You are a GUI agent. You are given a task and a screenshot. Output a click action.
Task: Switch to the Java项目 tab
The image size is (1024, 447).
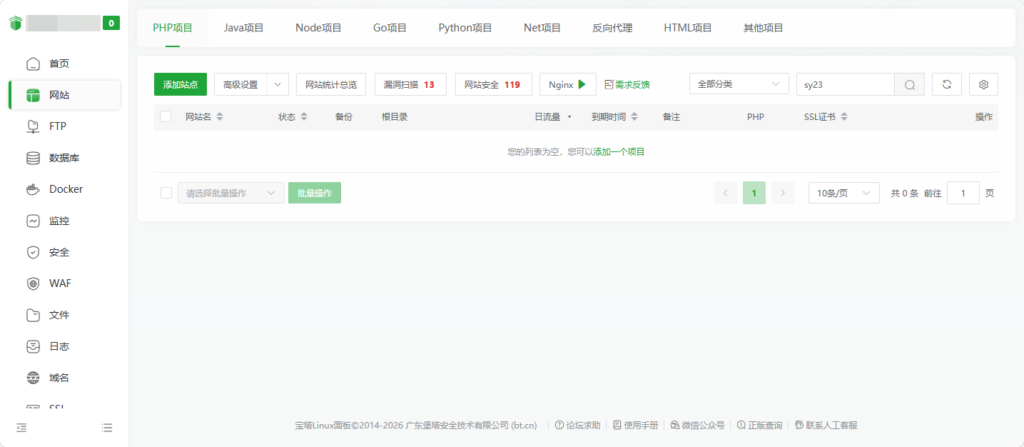pyautogui.click(x=244, y=27)
